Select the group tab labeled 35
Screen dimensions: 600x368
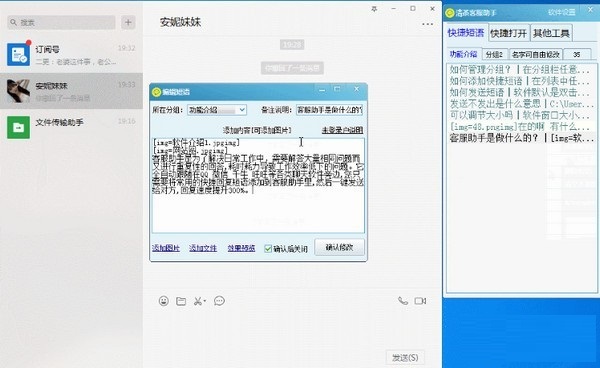(577, 55)
